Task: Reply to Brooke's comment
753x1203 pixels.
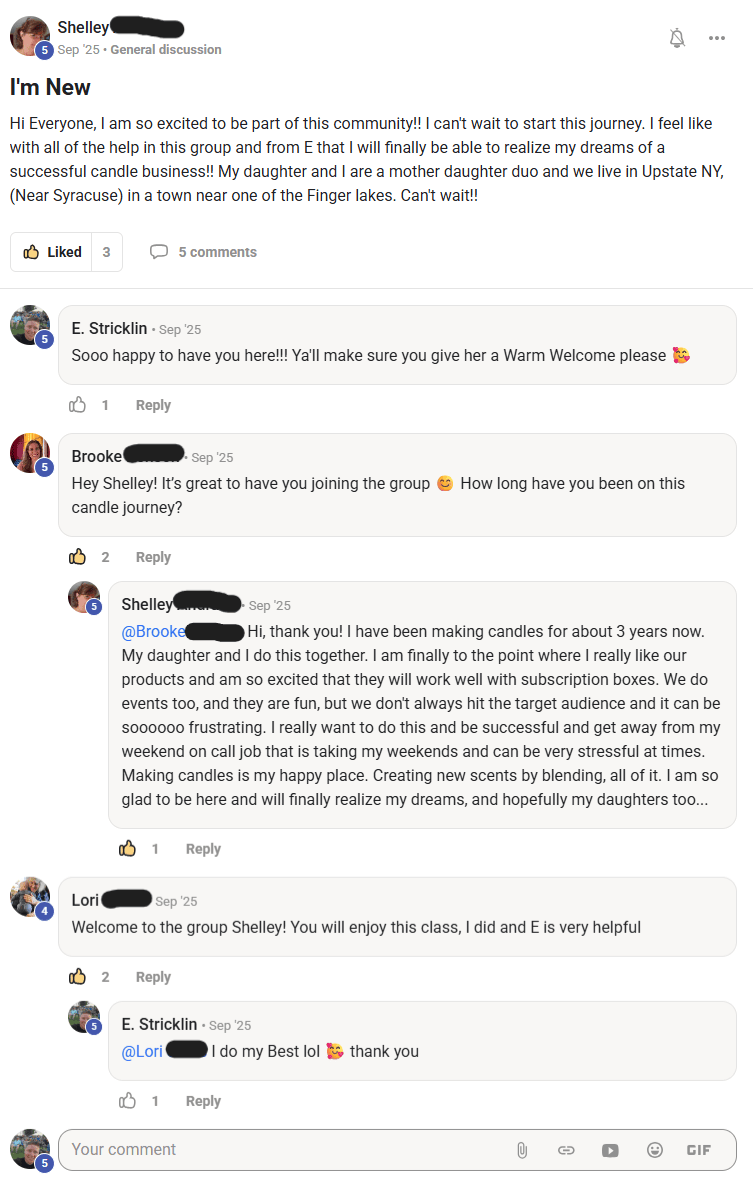Action: tap(153, 557)
